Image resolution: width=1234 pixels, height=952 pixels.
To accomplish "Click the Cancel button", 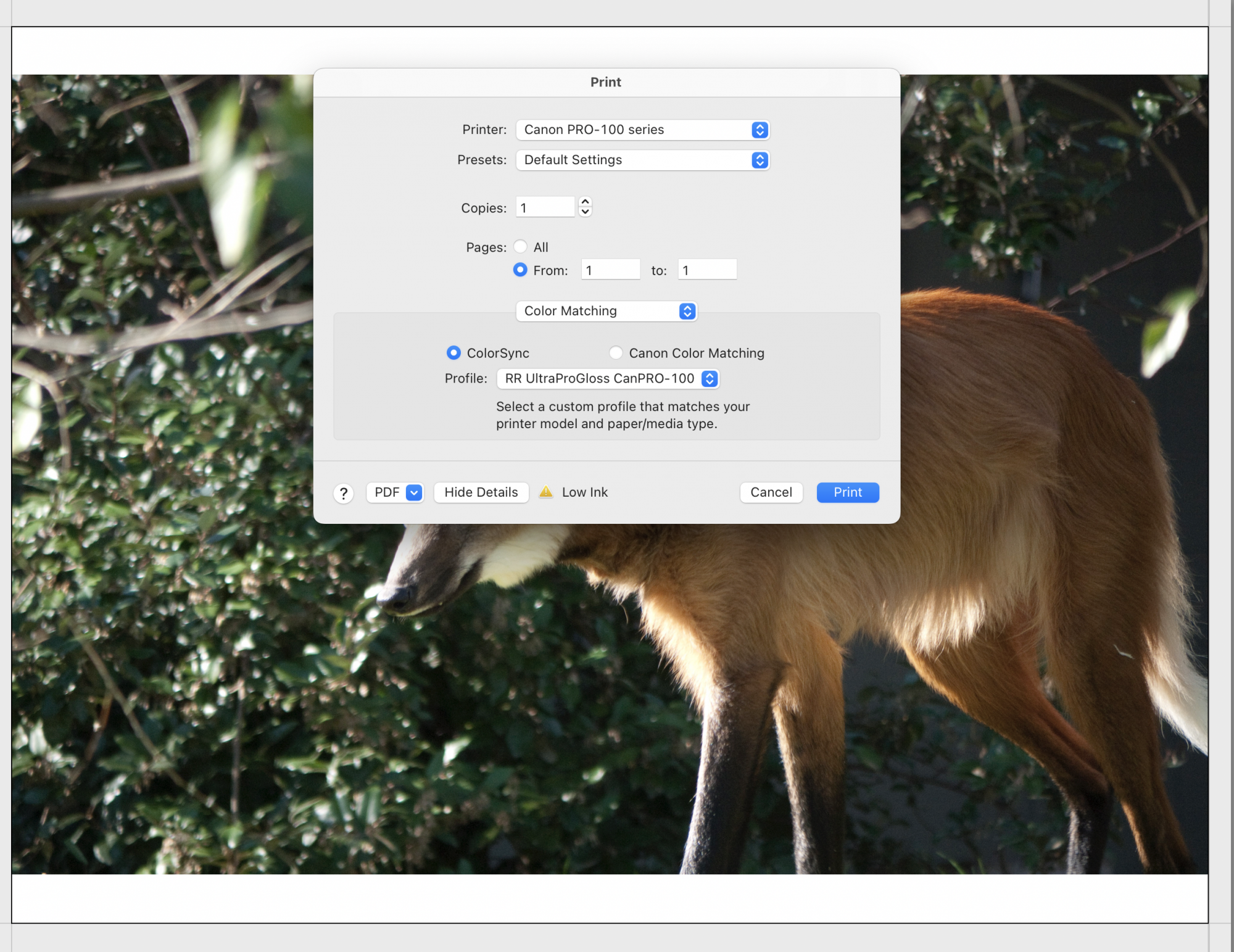I will (x=771, y=492).
